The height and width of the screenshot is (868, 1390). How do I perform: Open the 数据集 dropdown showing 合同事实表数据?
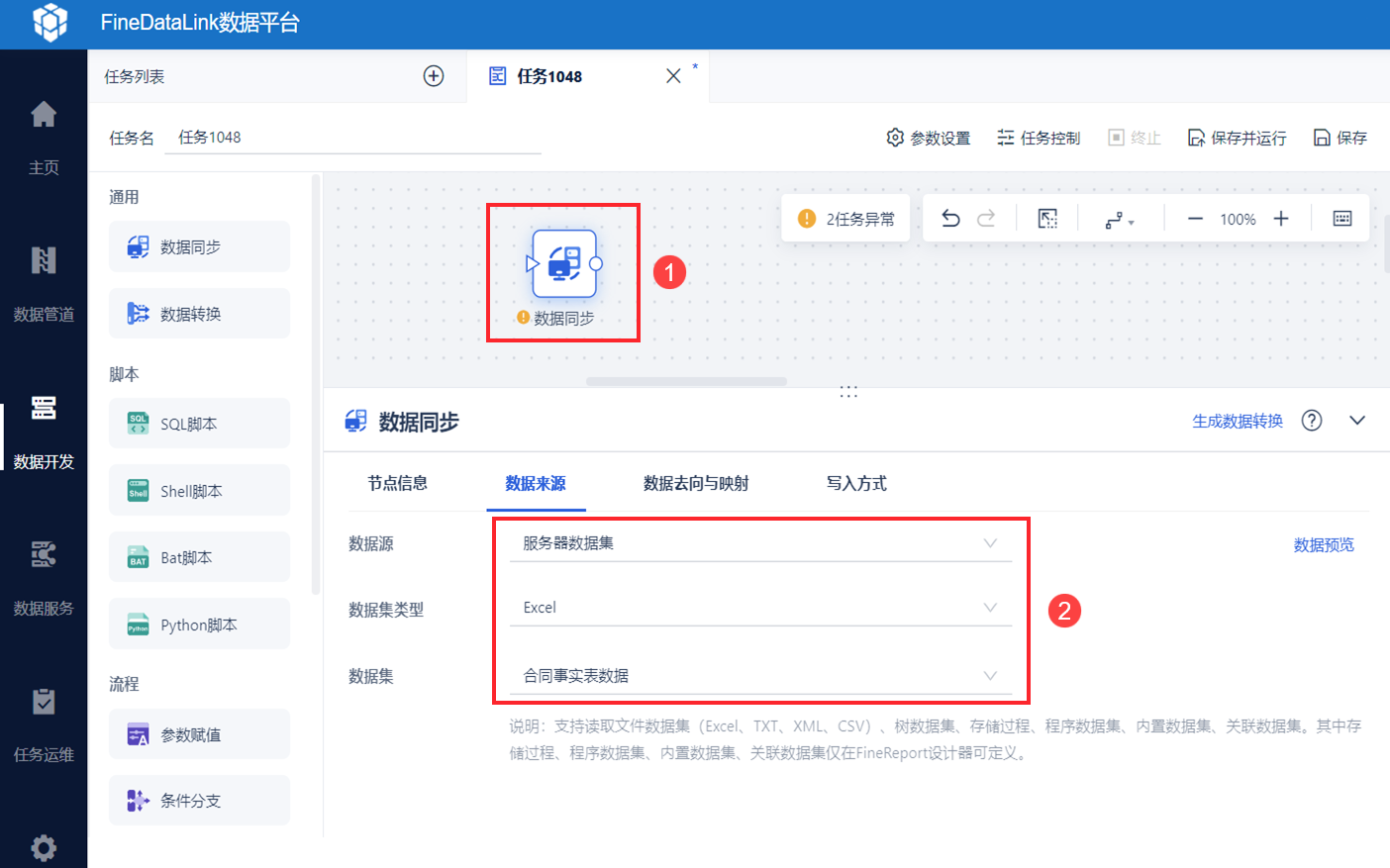point(760,676)
